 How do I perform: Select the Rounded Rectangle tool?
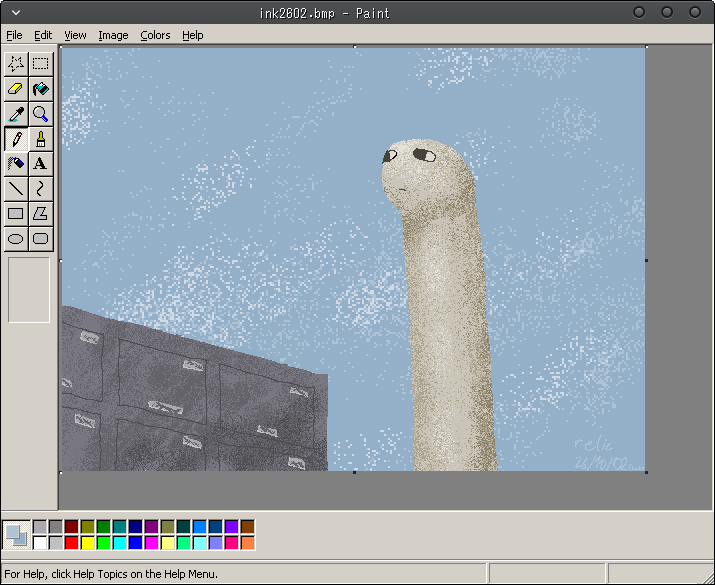pos(41,238)
